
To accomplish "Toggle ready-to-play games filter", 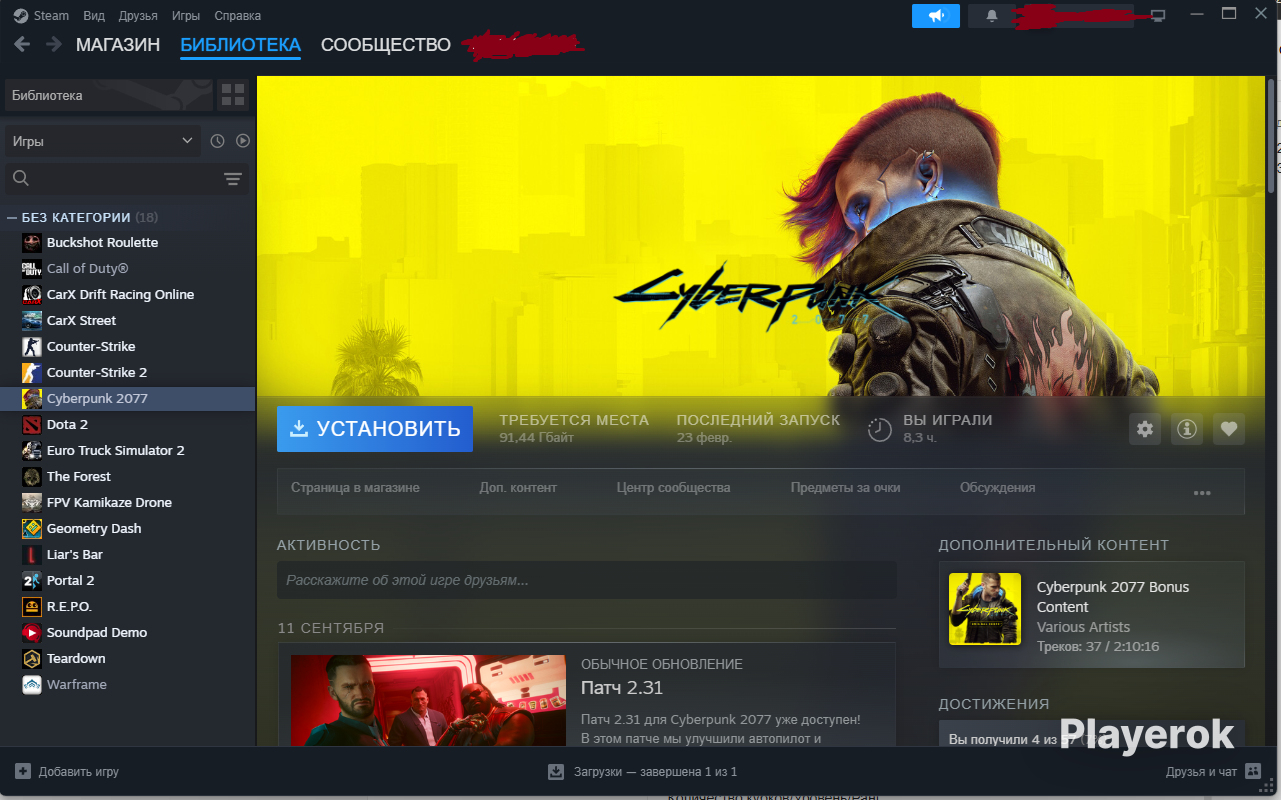I will [243, 141].
